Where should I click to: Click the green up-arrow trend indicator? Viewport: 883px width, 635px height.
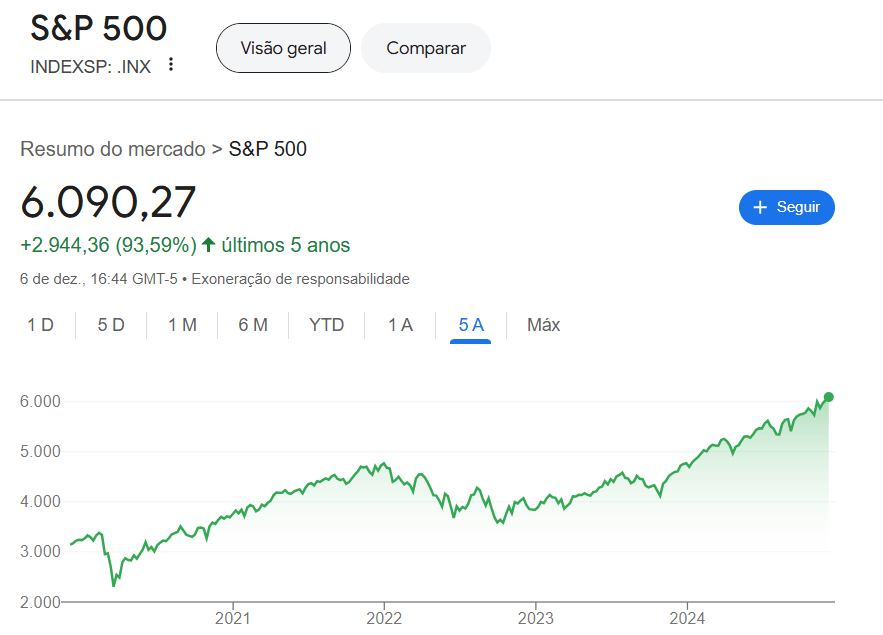[209, 245]
